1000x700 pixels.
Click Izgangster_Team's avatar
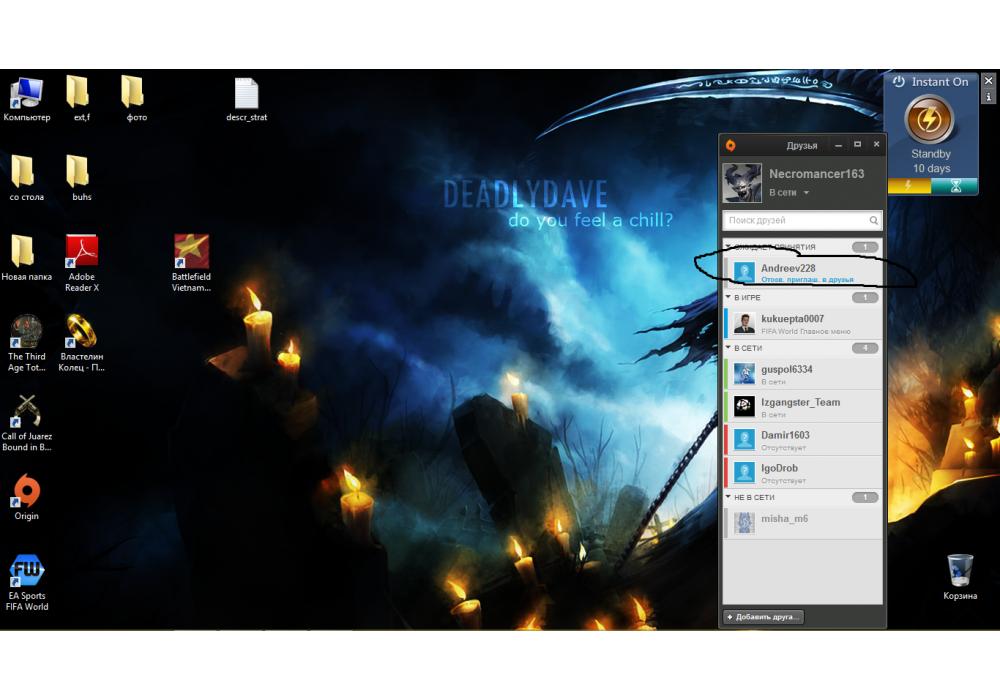point(744,406)
